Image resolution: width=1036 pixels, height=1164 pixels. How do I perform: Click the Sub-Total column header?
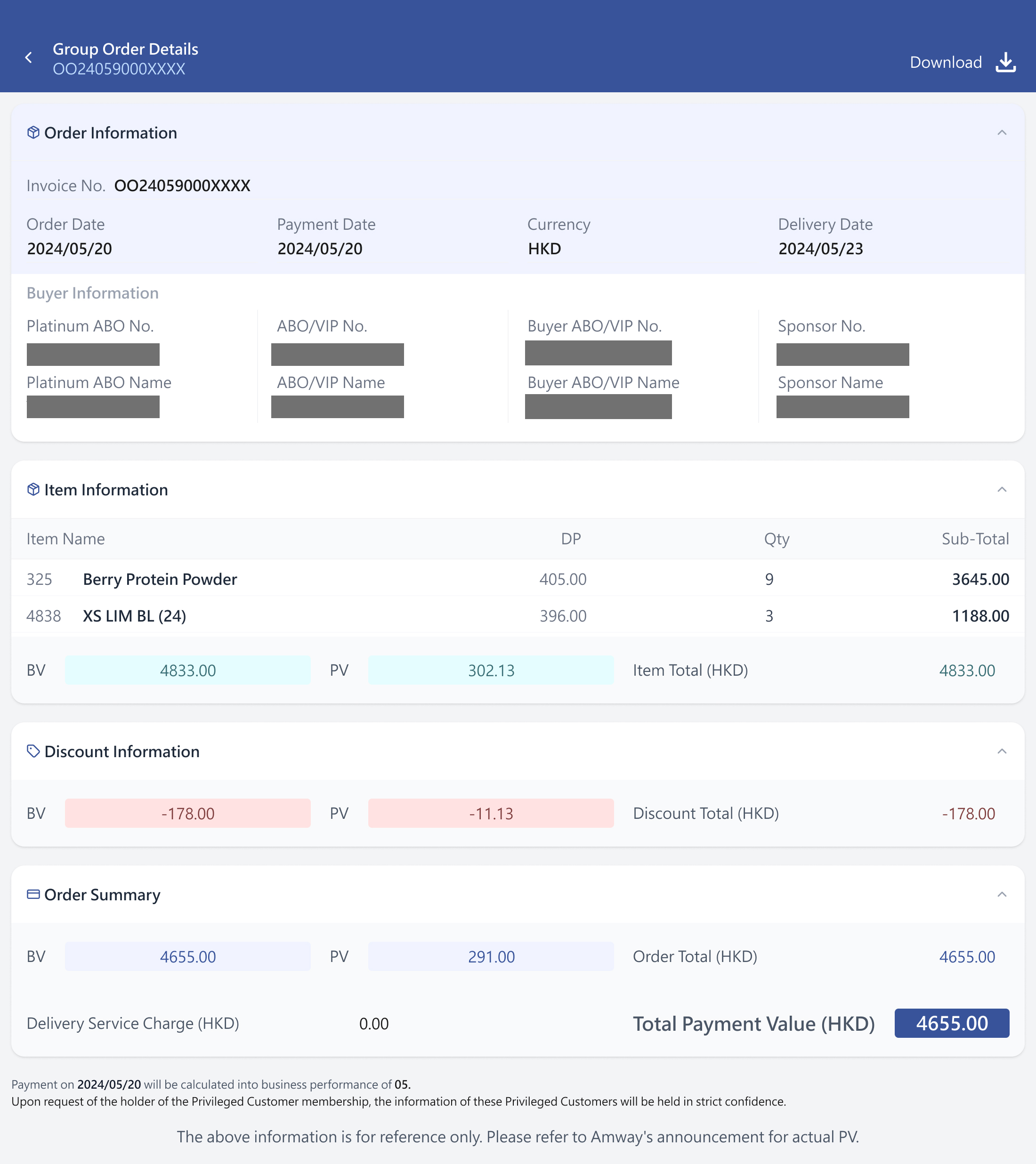click(975, 539)
